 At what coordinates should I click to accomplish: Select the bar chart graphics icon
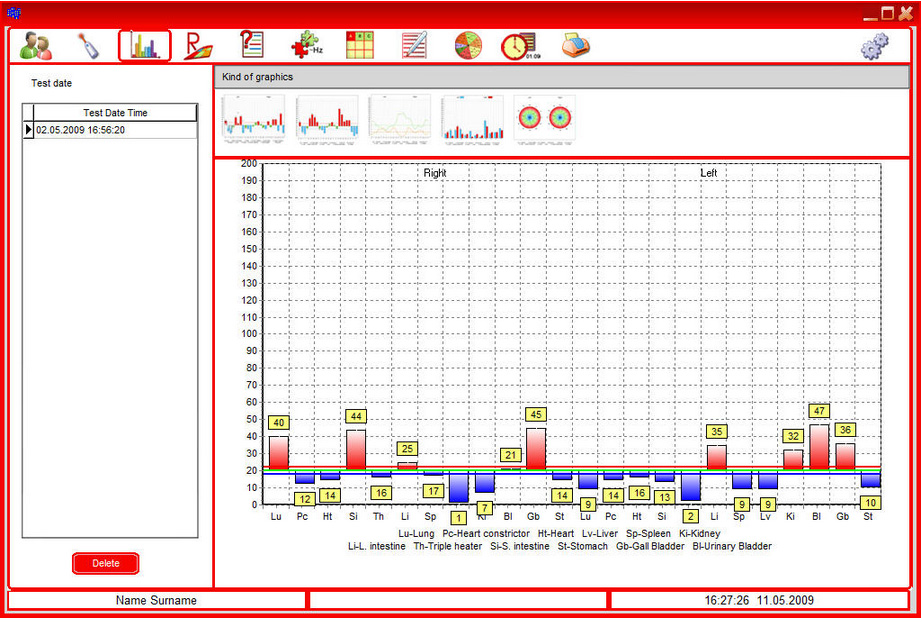145,46
